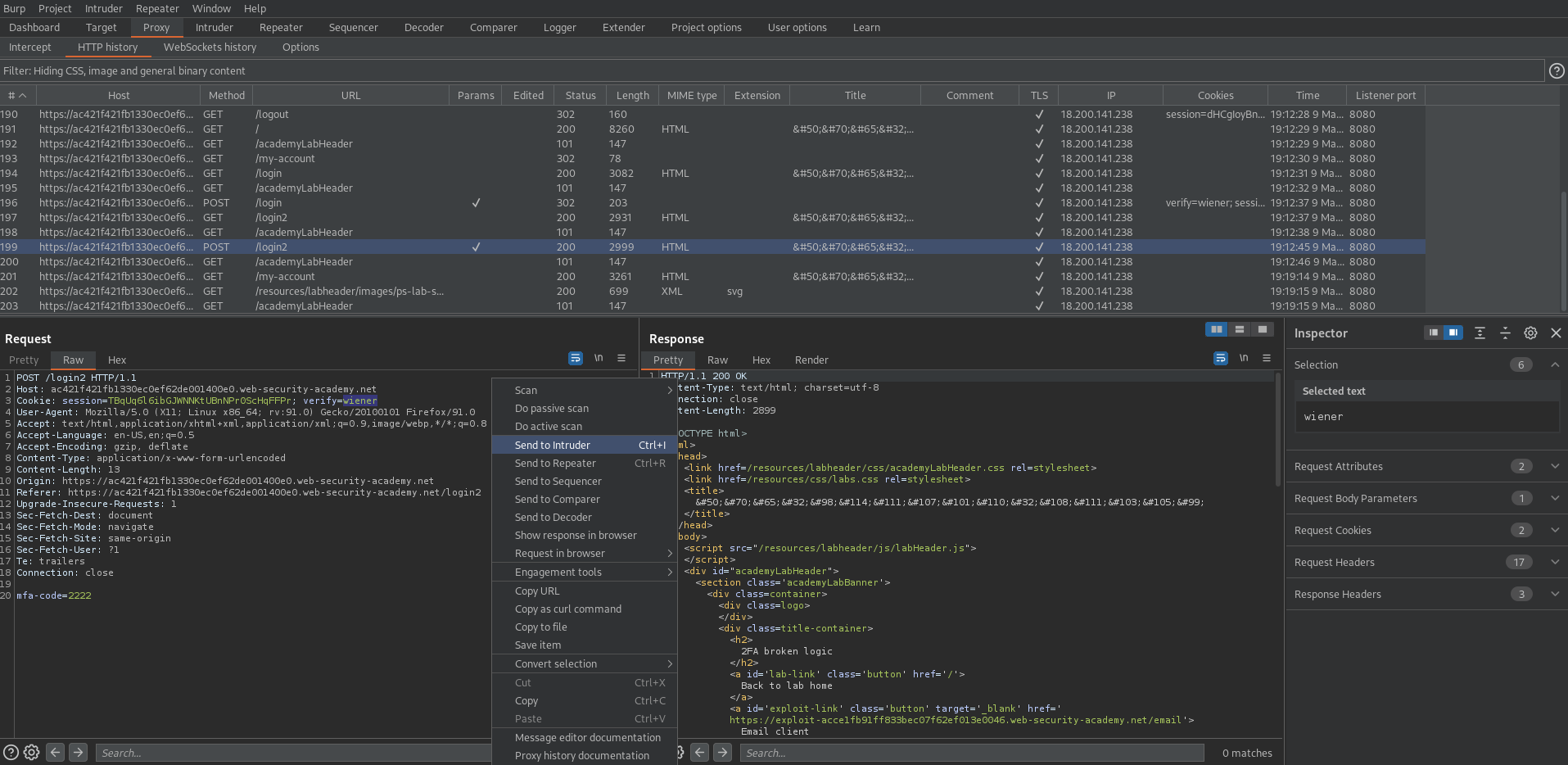
Task: Switch Response view to Render
Action: pos(811,360)
